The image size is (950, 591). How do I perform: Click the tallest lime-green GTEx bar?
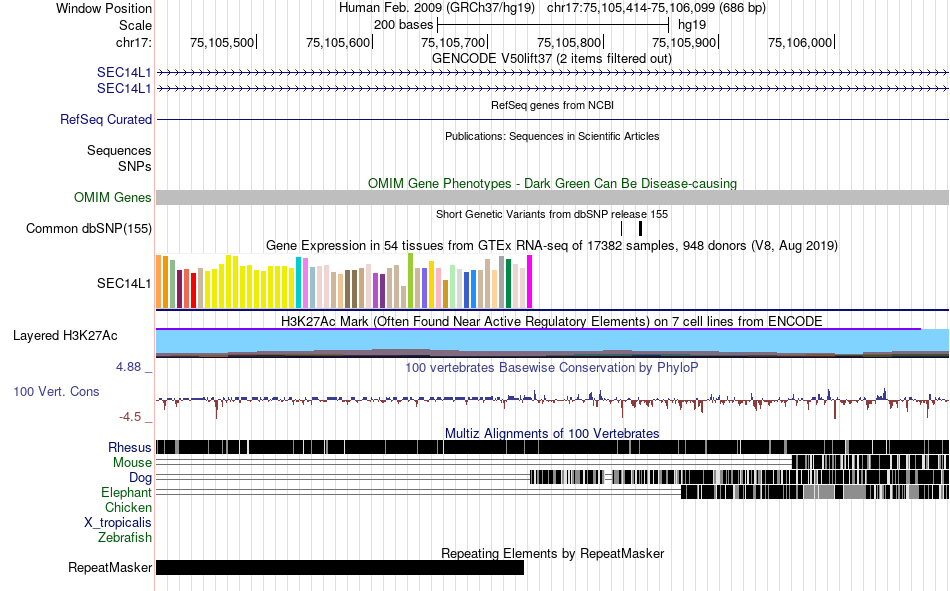point(411,281)
